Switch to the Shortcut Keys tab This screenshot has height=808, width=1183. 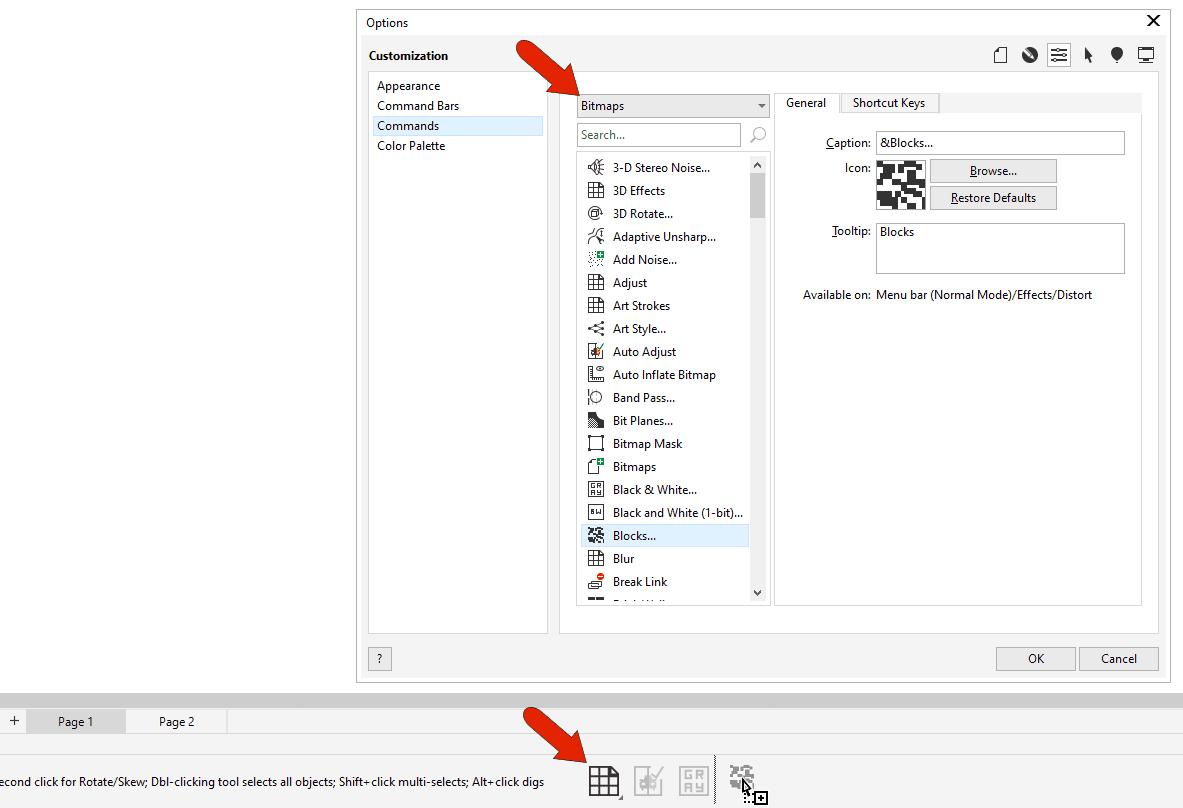click(x=888, y=103)
